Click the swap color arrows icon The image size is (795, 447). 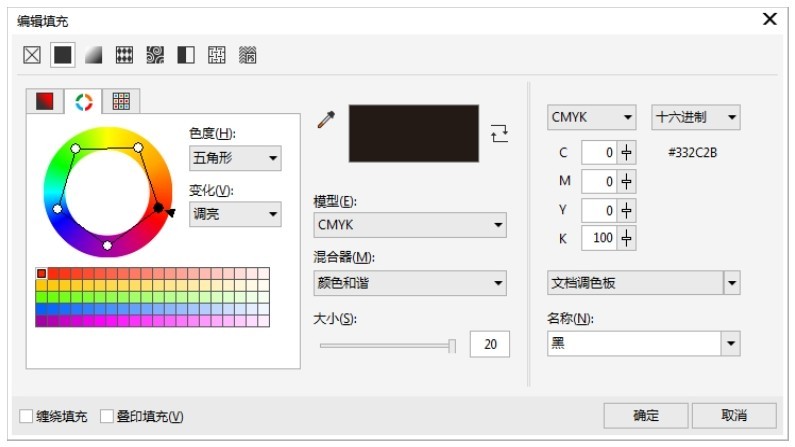[x=499, y=133]
